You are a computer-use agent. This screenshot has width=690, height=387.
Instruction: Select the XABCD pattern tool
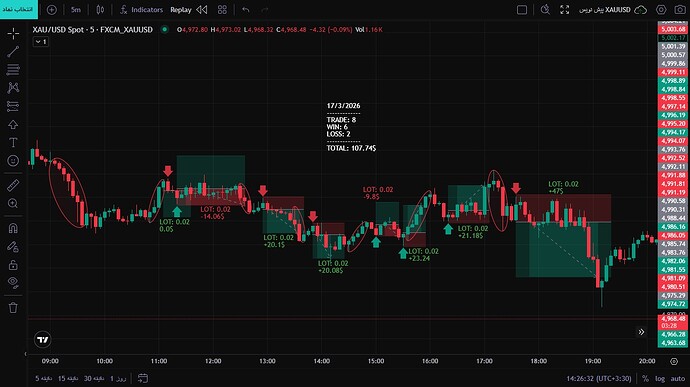[13, 88]
